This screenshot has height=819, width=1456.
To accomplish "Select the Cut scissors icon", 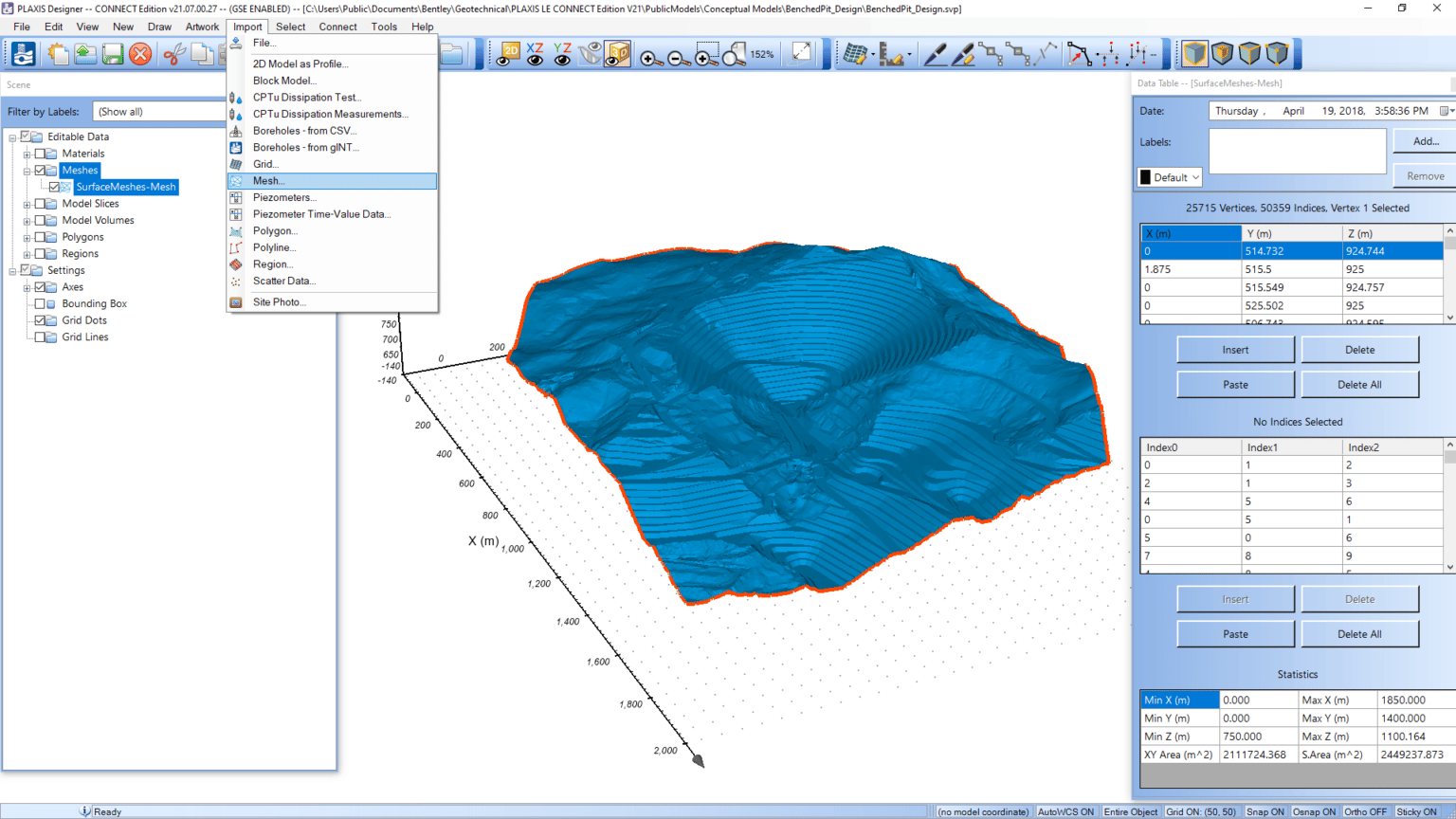I will click(173, 54).
